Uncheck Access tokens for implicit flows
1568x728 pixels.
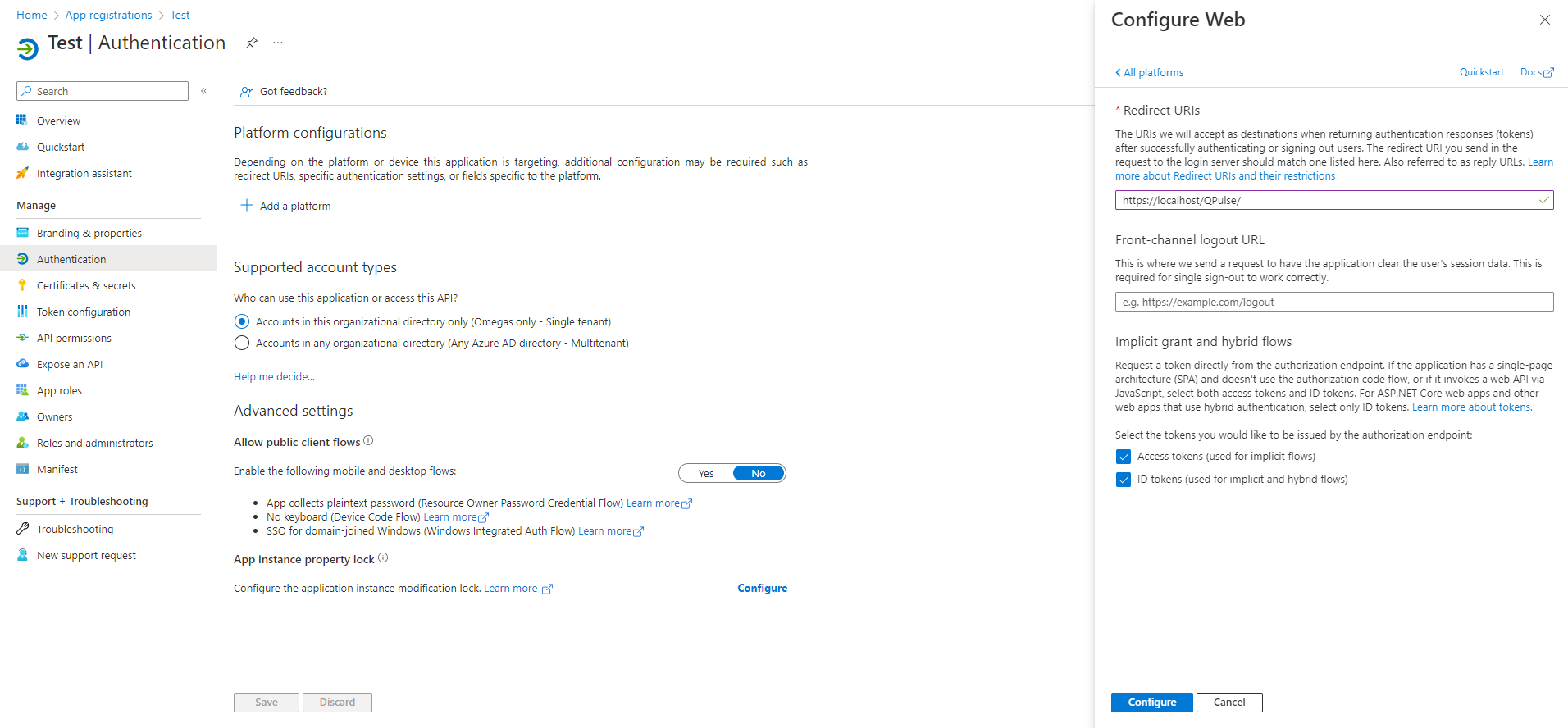point(1124,457)
